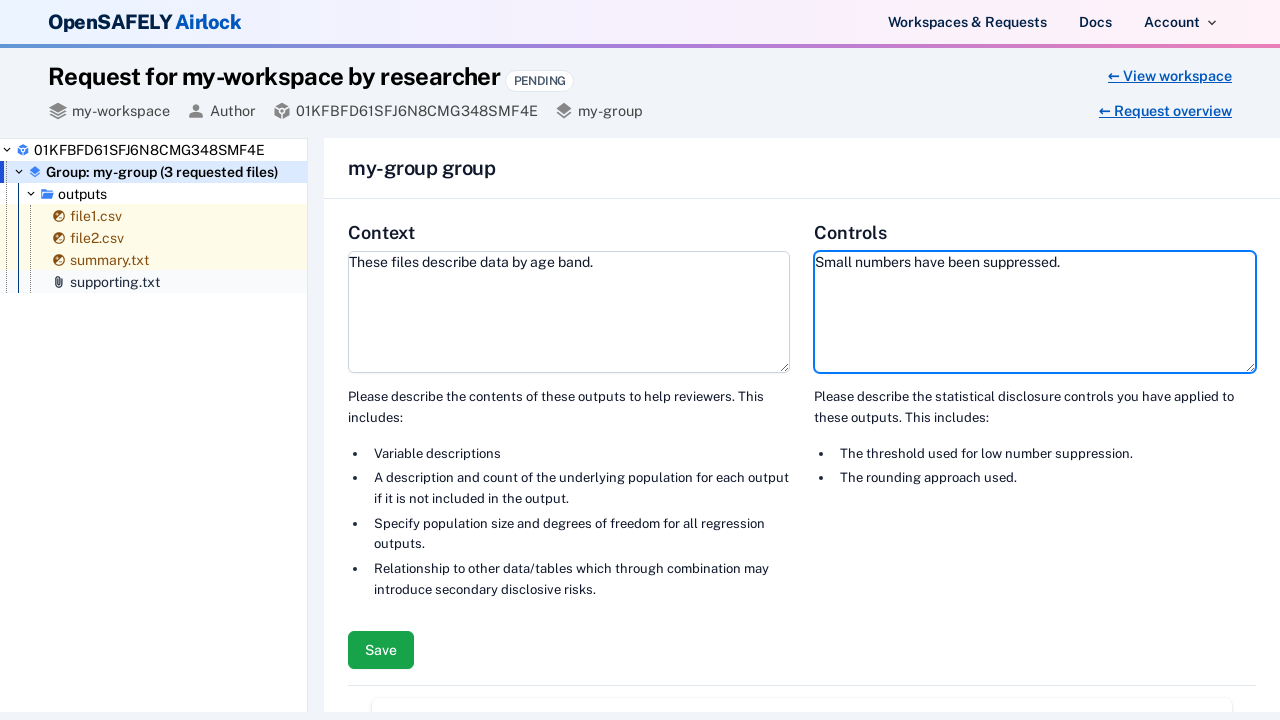This screenshot has height=720, width=1280.
Task: Click inside the Context text area
Action: tap(568, 312)
